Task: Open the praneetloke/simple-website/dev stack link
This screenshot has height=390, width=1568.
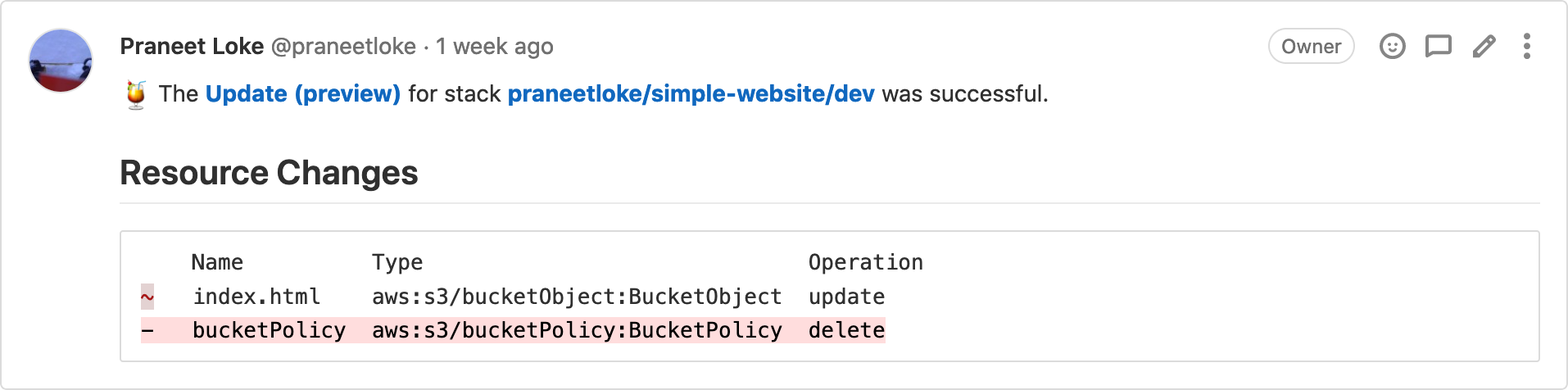Action: pyautogui.click(x=691, y=94)
